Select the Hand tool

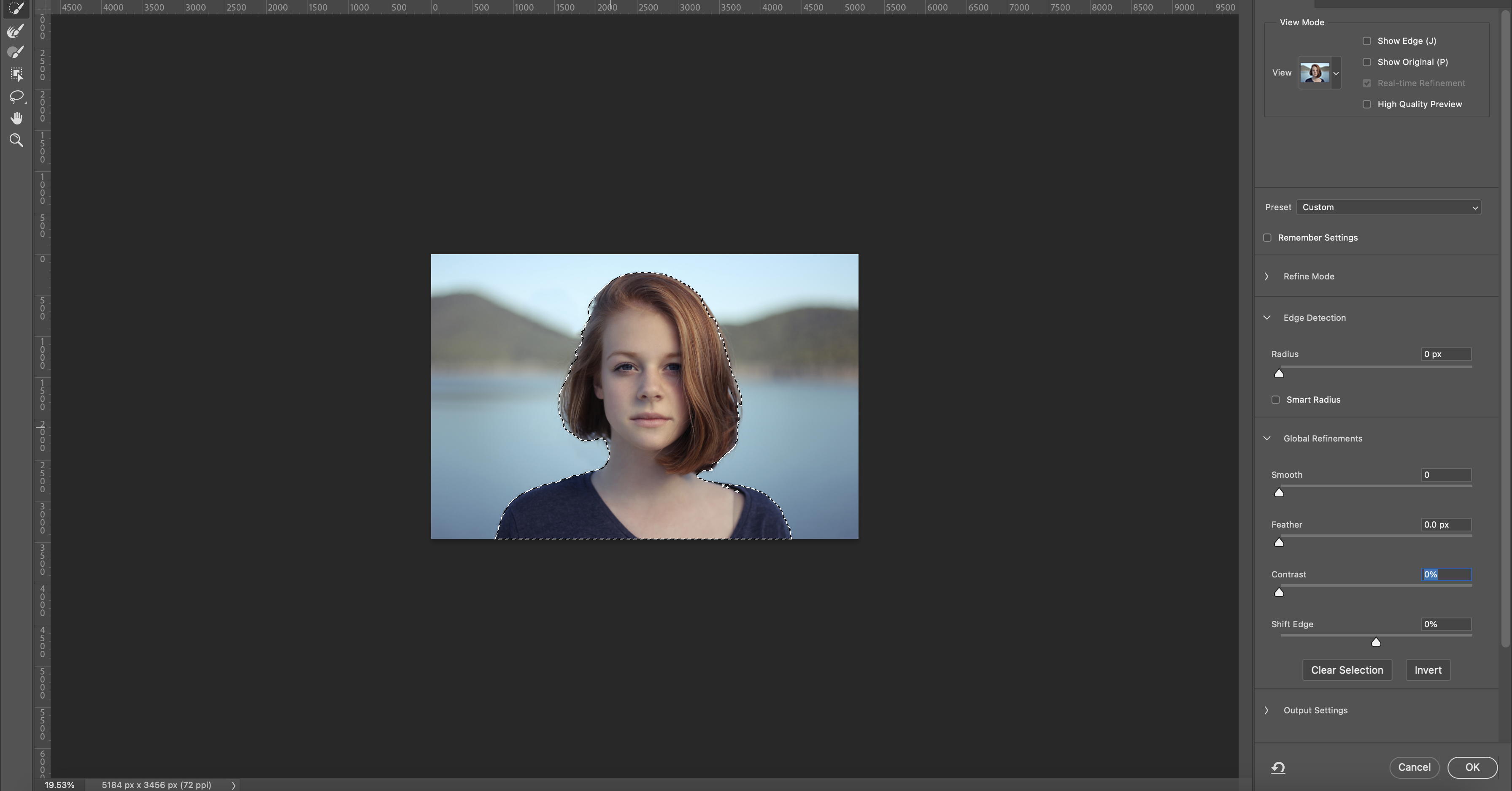point(16,118)
